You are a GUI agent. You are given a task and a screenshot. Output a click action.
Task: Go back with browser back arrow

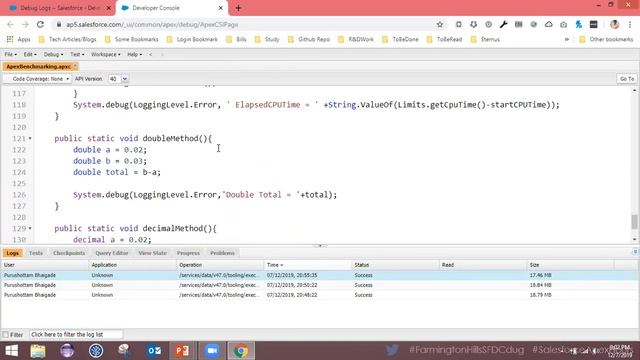click(x=10, y=24)
